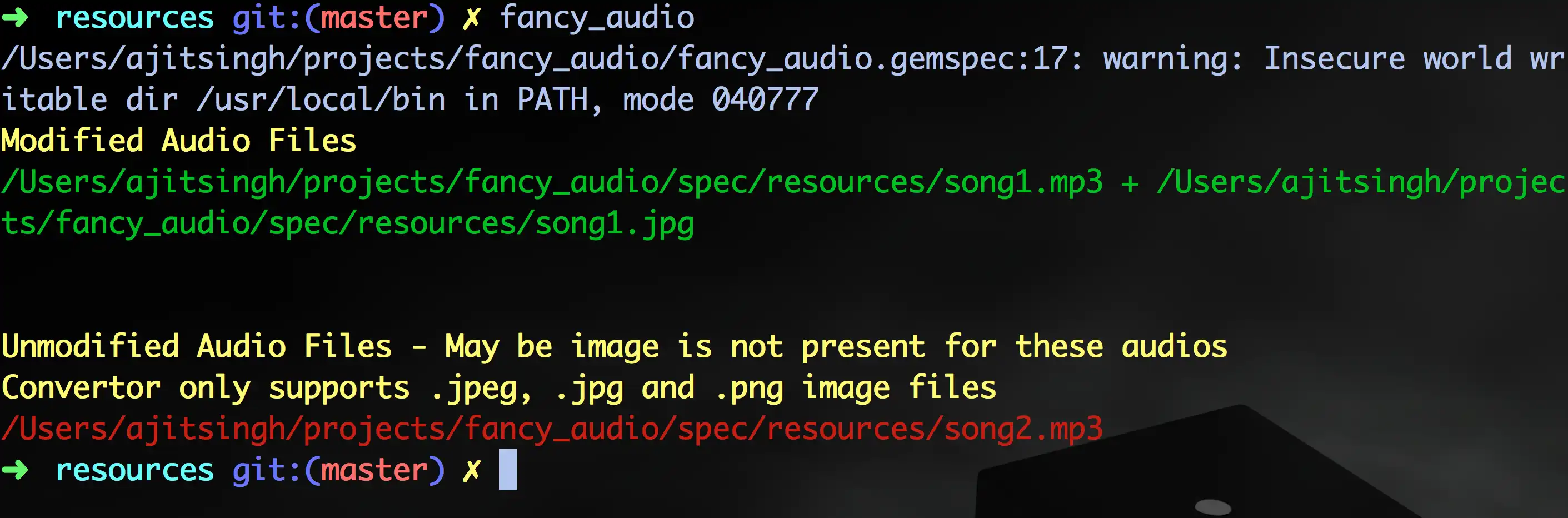Click the Modified Audio Files heading
1568x518 pixels.
[179, 141]
